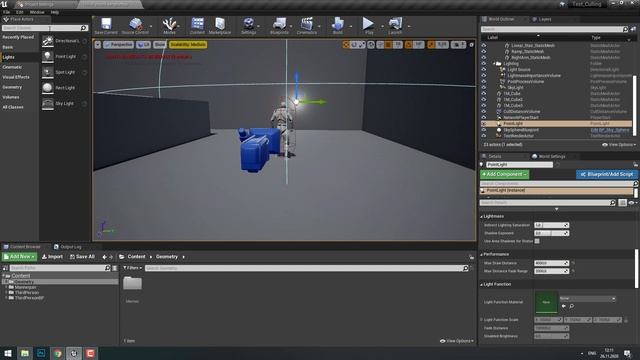Click the Scalability Medium warning button
Viewport: 640px width, 360px height.
[x=188, y=44]
